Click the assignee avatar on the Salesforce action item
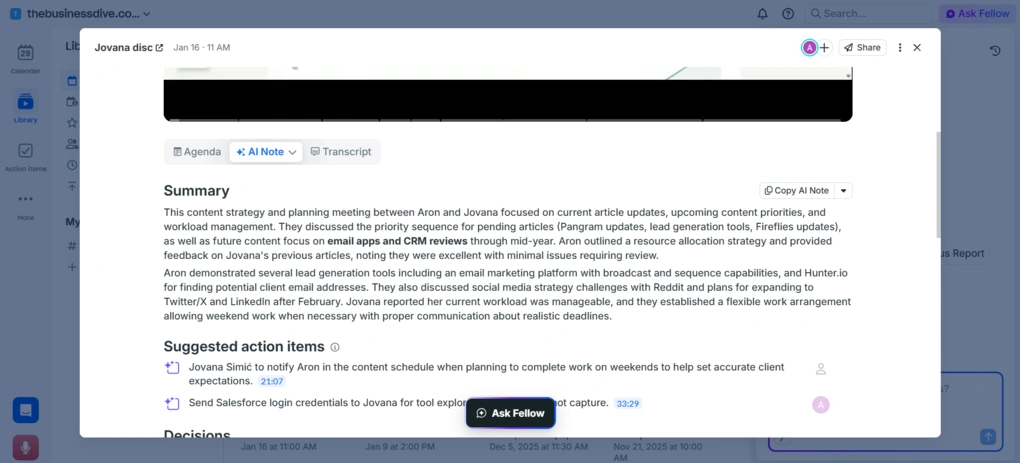This screenshot has height=463, width=1020. pos(820,404)
